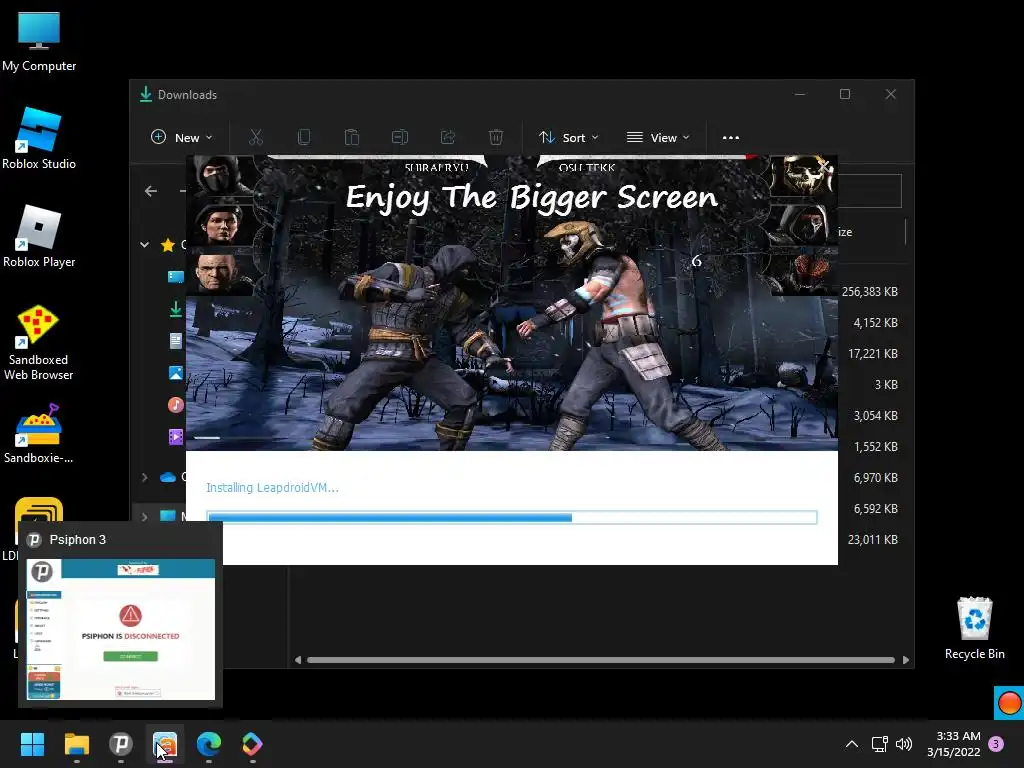The width and height of the screenshot is (1024, 768).
Task: Open the Sort dropdown
Action: [x=568, y=137]
